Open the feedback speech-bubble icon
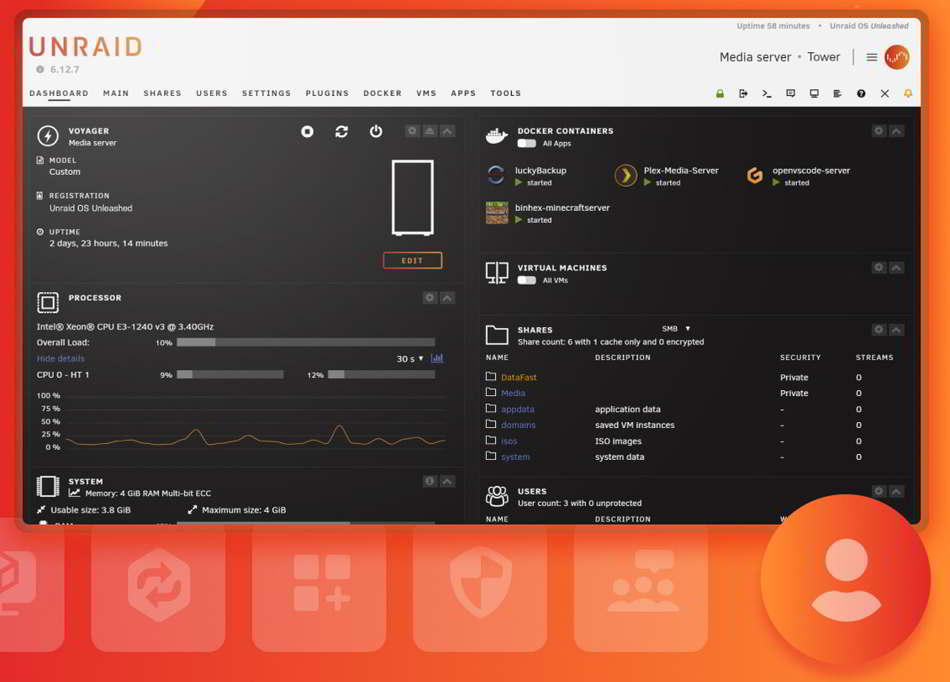 791,93
